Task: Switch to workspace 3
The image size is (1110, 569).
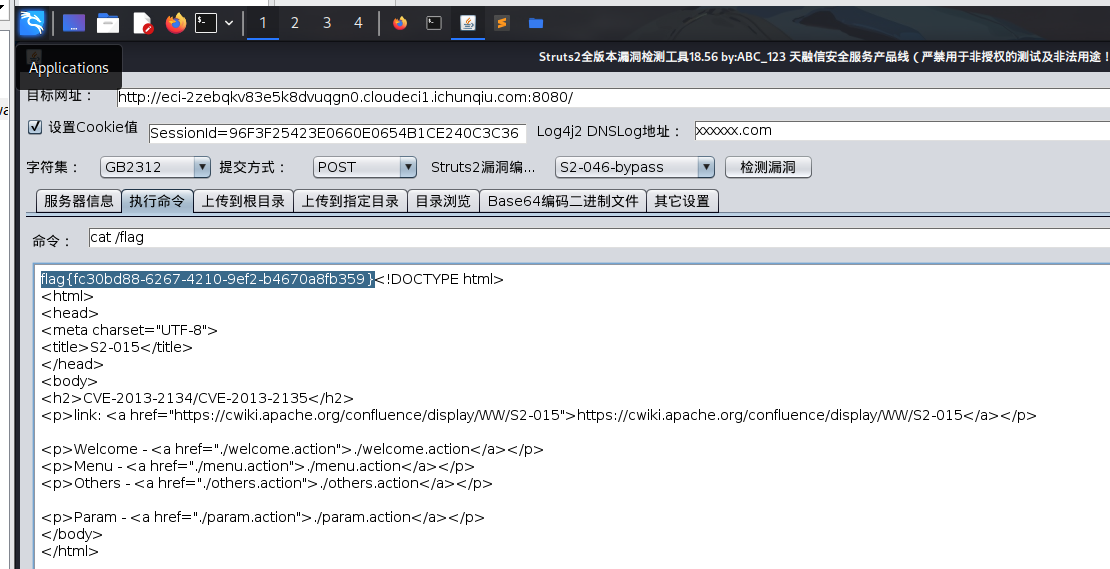Action: [x=327, y=23]
